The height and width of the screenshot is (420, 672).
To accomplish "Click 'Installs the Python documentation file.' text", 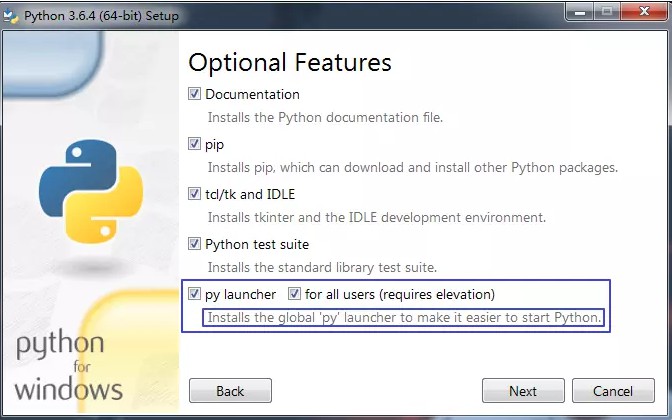I will pyautogui.click(x=325, y=117).
